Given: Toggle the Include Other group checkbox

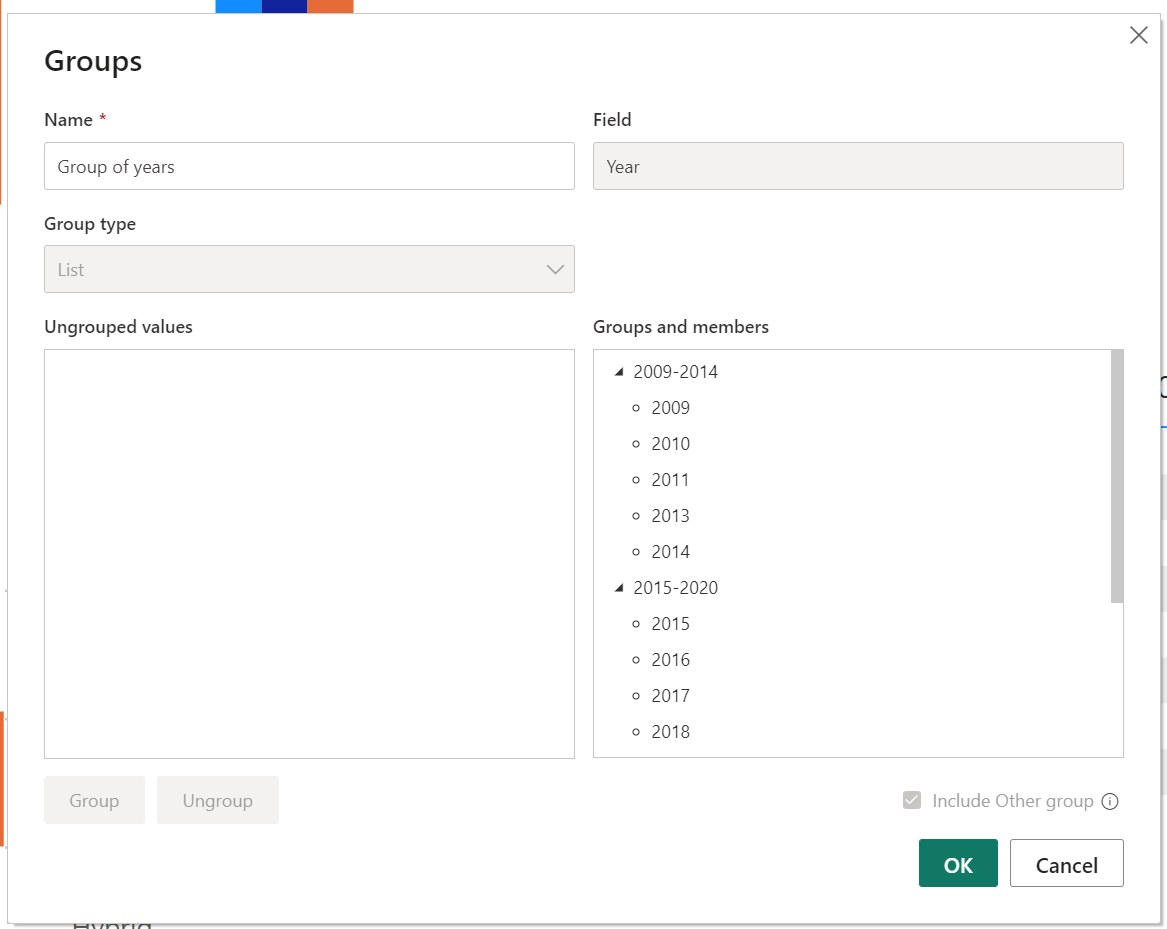Looking at the screenshot, I should coord(912,800).
